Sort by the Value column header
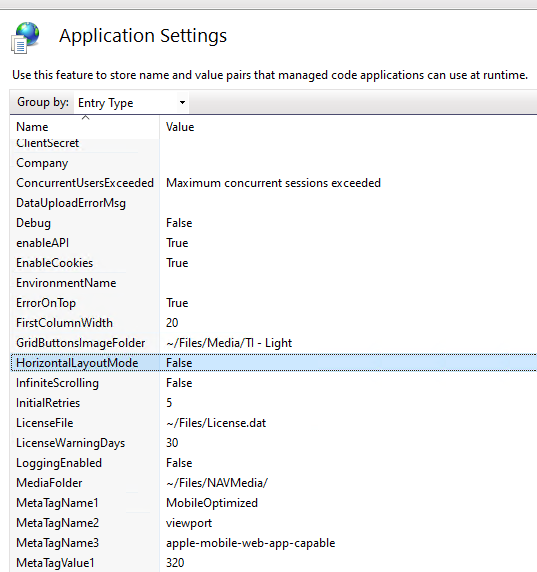Screen dimensions: 537x572 pyautogui.click(x=180, y=127)
